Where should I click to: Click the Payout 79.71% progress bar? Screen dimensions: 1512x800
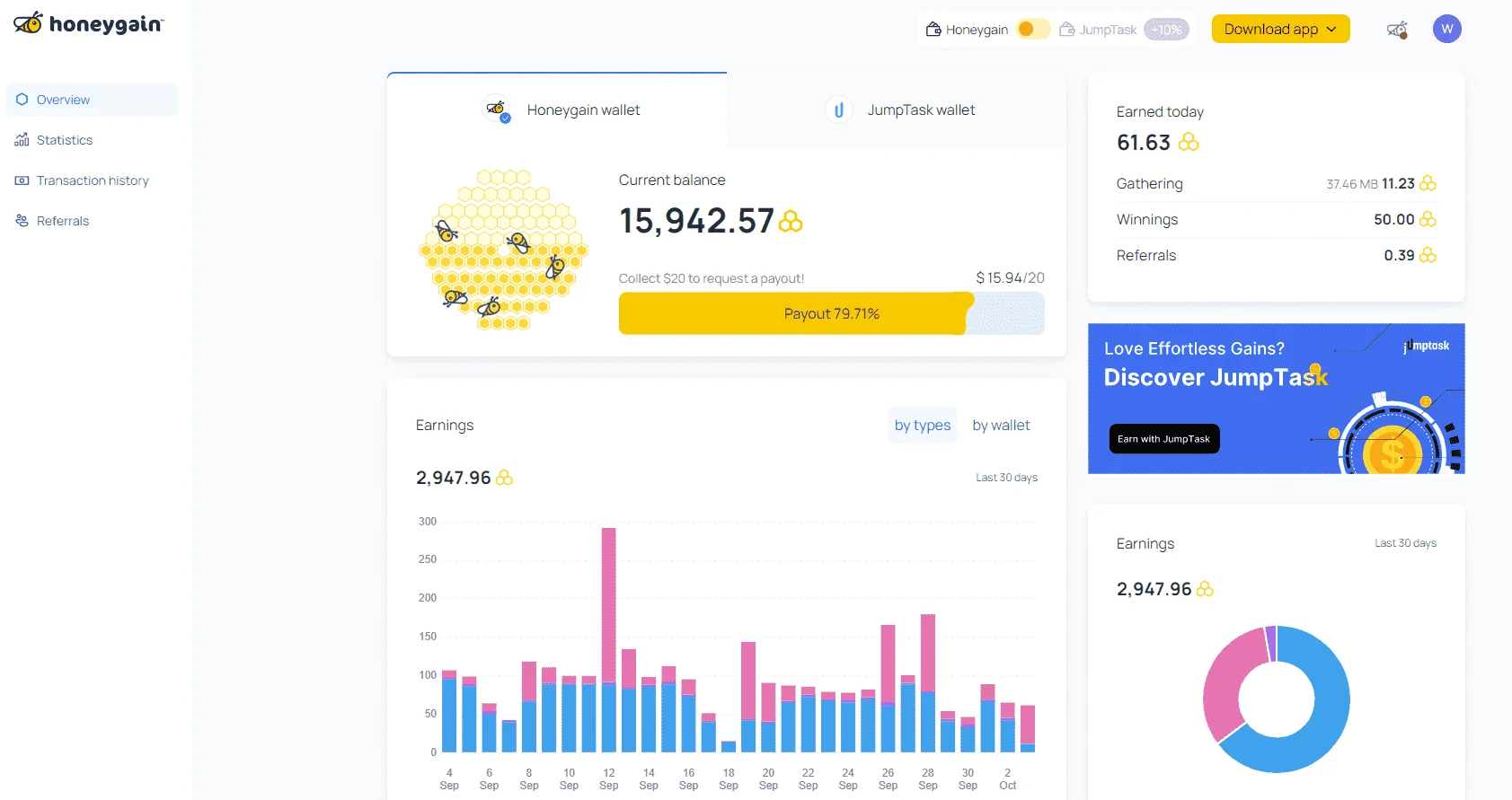point(831,313)
